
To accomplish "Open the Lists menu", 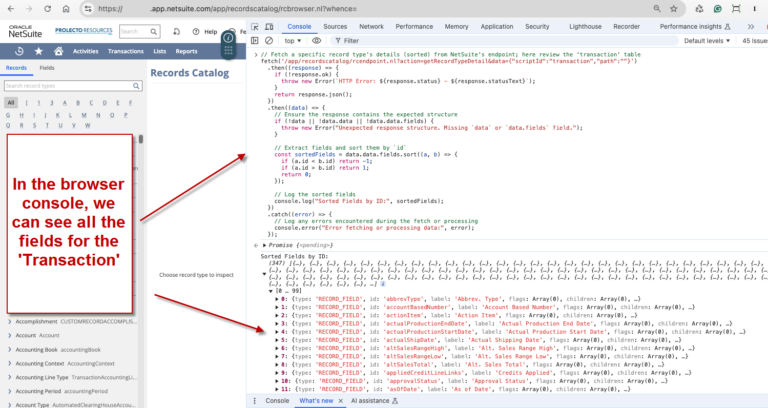I will 160,51.
